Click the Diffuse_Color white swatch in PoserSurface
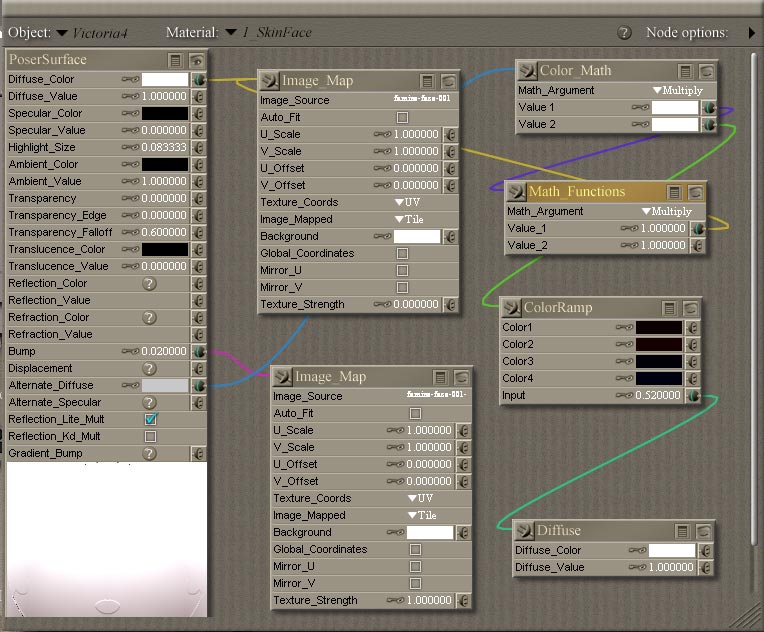Screen dimensions: 764x632 (165, 79)
